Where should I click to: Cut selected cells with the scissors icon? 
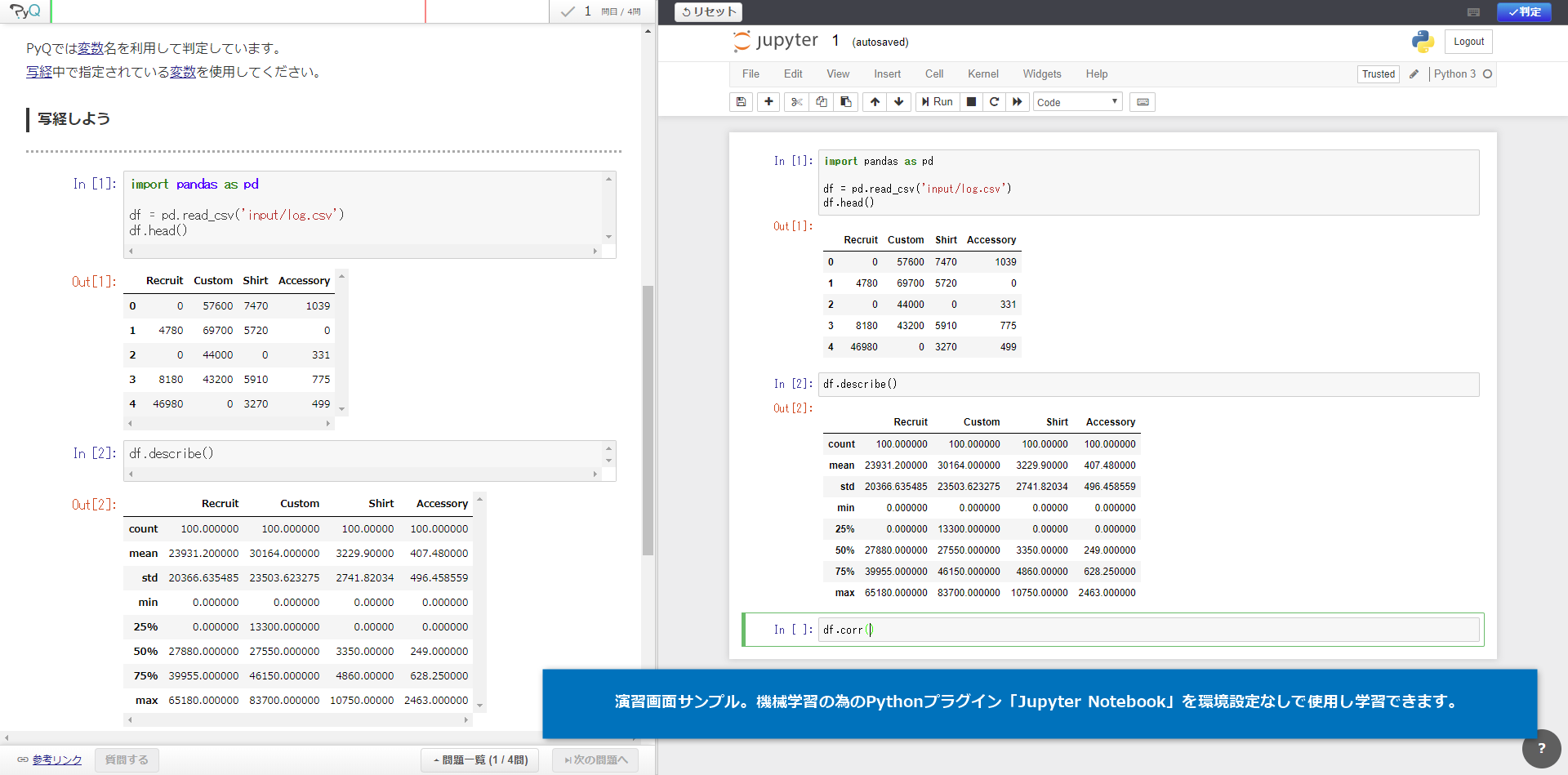click(x=796, y=102)
